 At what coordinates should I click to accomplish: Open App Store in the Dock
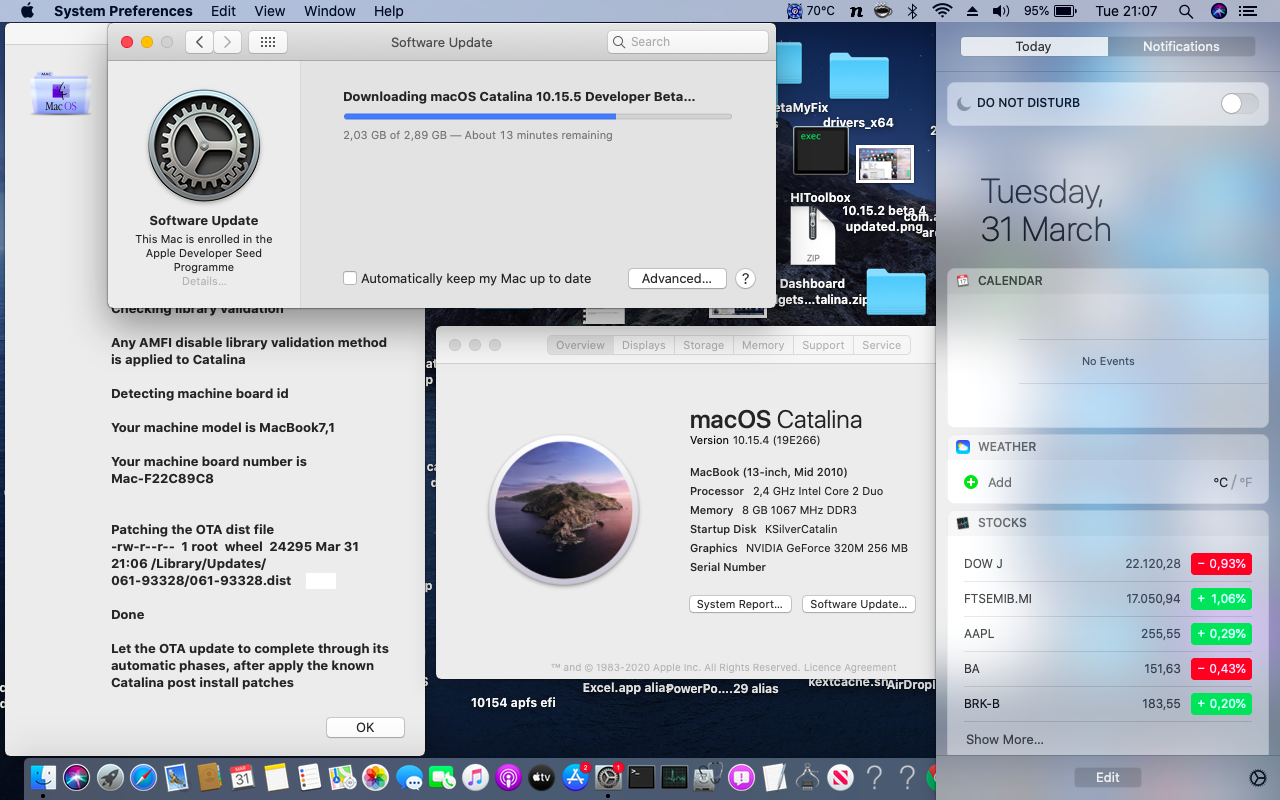[574, 777]
